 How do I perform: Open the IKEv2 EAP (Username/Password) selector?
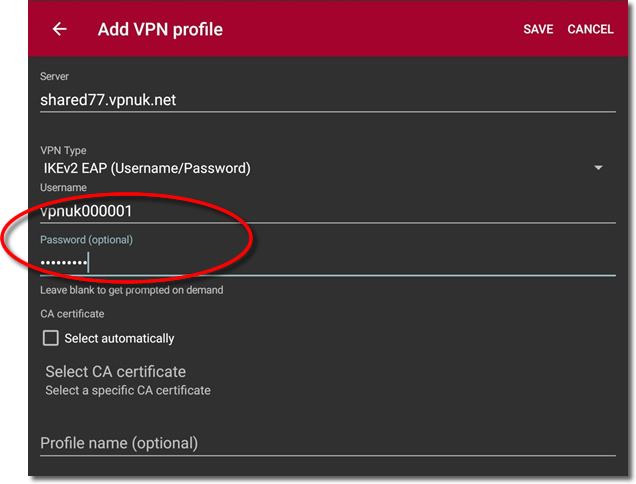click(x=145, y=168)
